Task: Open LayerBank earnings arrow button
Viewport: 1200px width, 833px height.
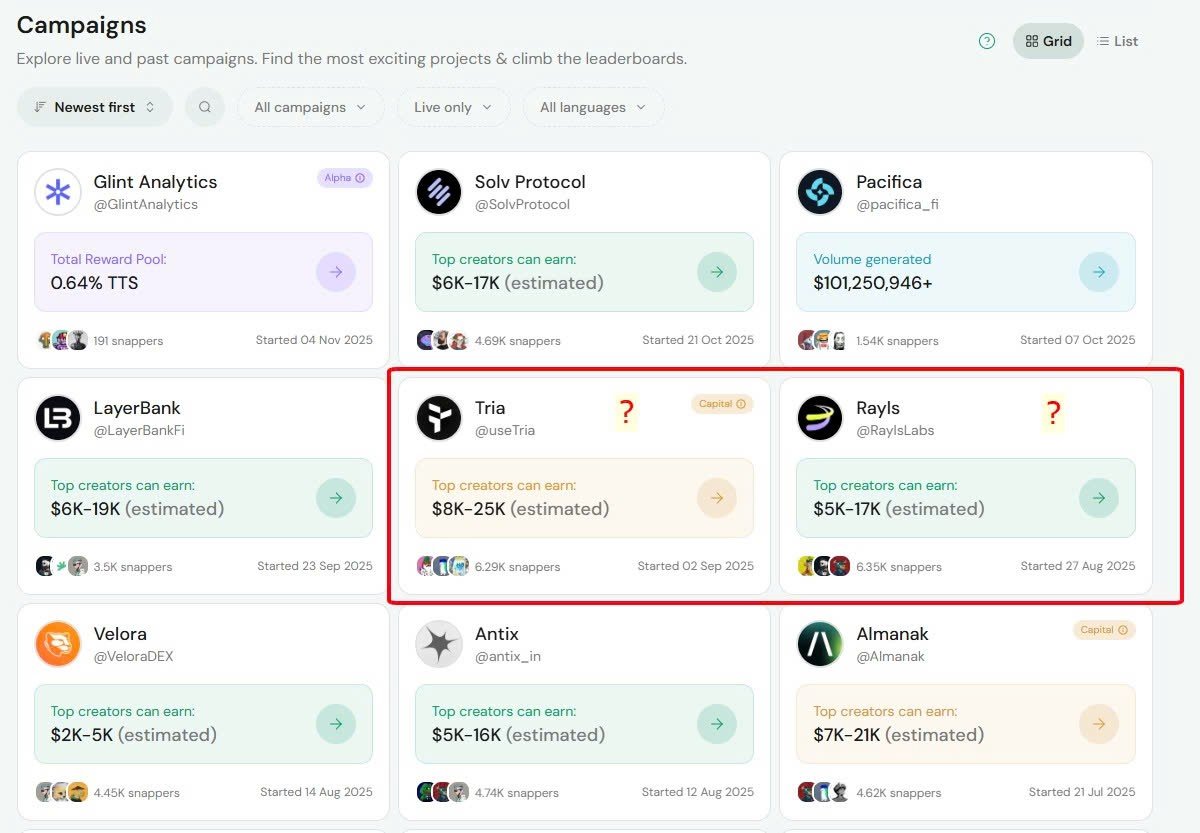Action: click(x=336, y=498)
